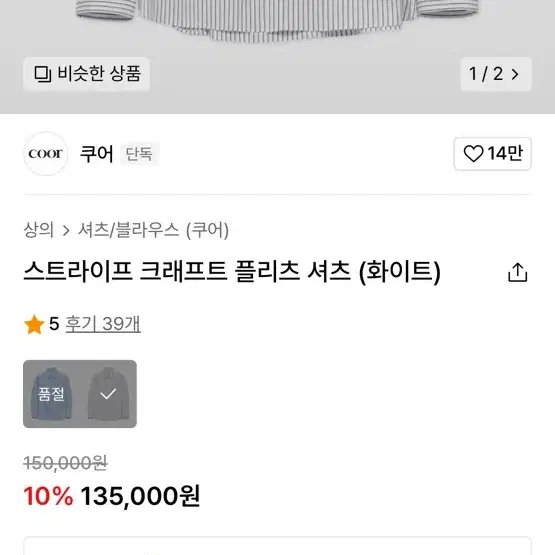555x555 pixels.
Task: Go to next image with arrow
Action: 515,74
